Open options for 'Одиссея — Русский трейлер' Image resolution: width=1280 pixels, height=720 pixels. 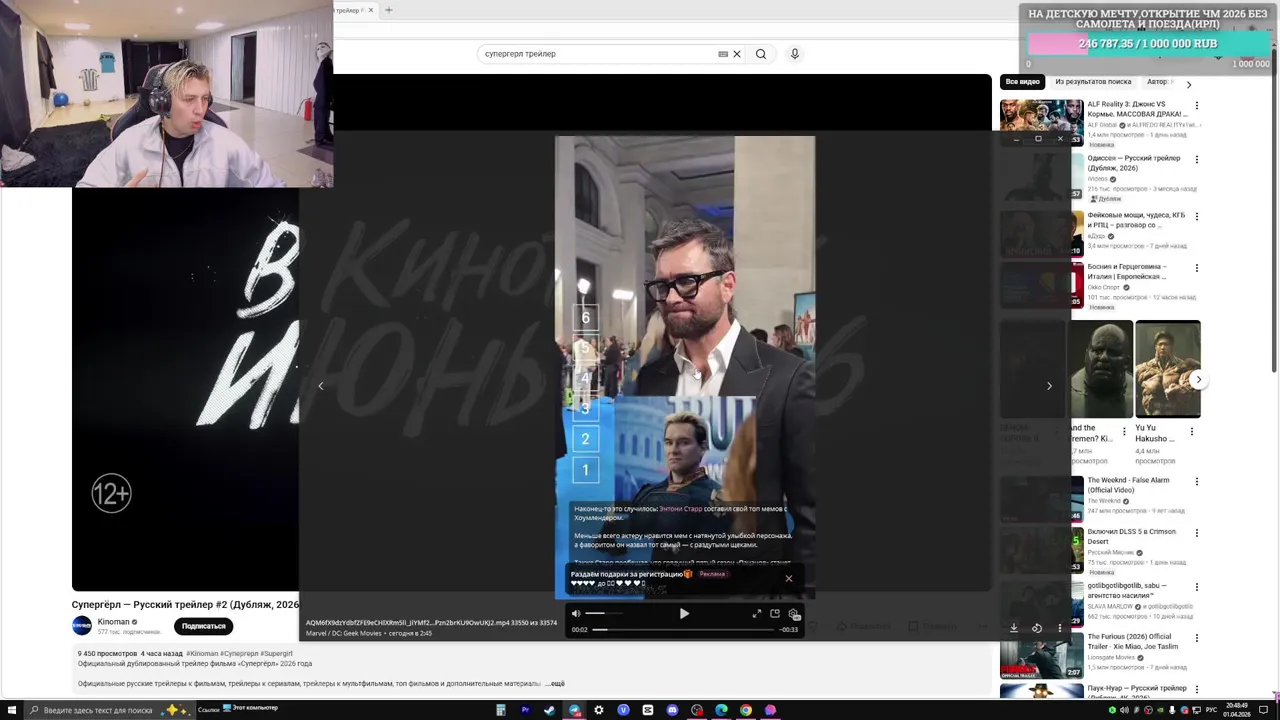(1196, 159)
